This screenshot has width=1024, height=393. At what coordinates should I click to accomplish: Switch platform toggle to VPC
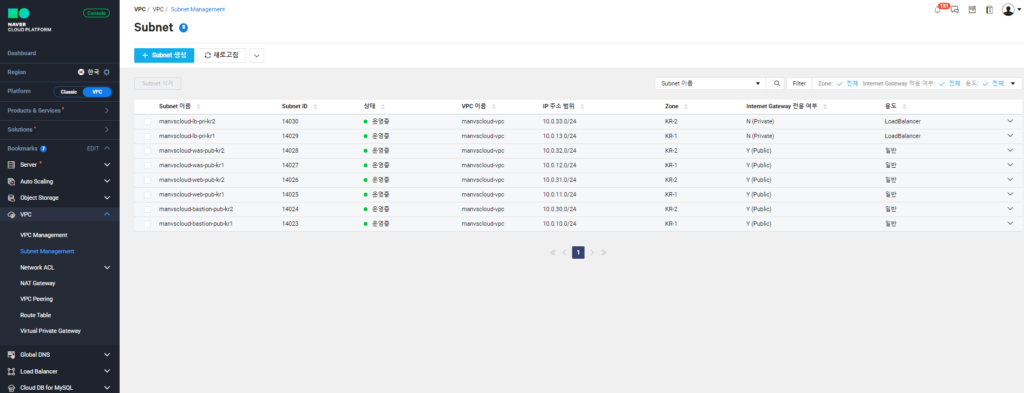pos(97,92)
